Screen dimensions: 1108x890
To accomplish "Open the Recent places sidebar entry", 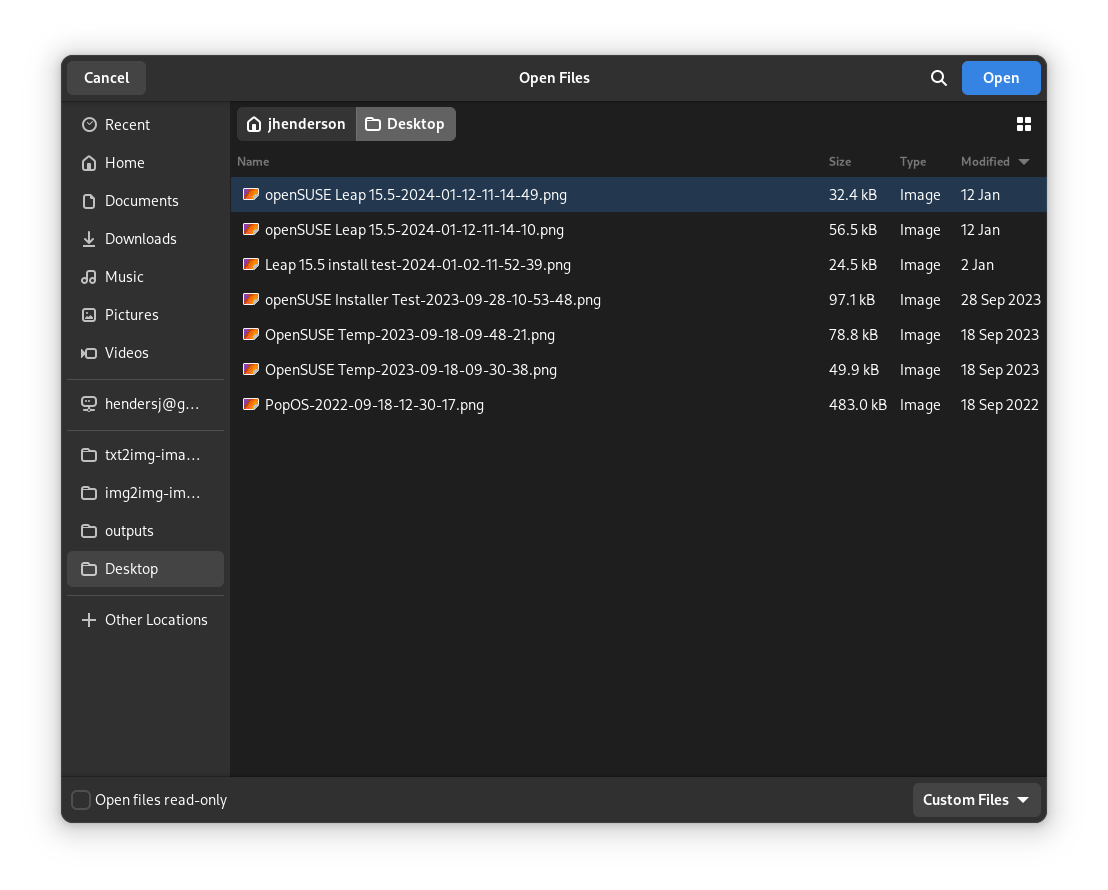I will (x=126, y=124).
